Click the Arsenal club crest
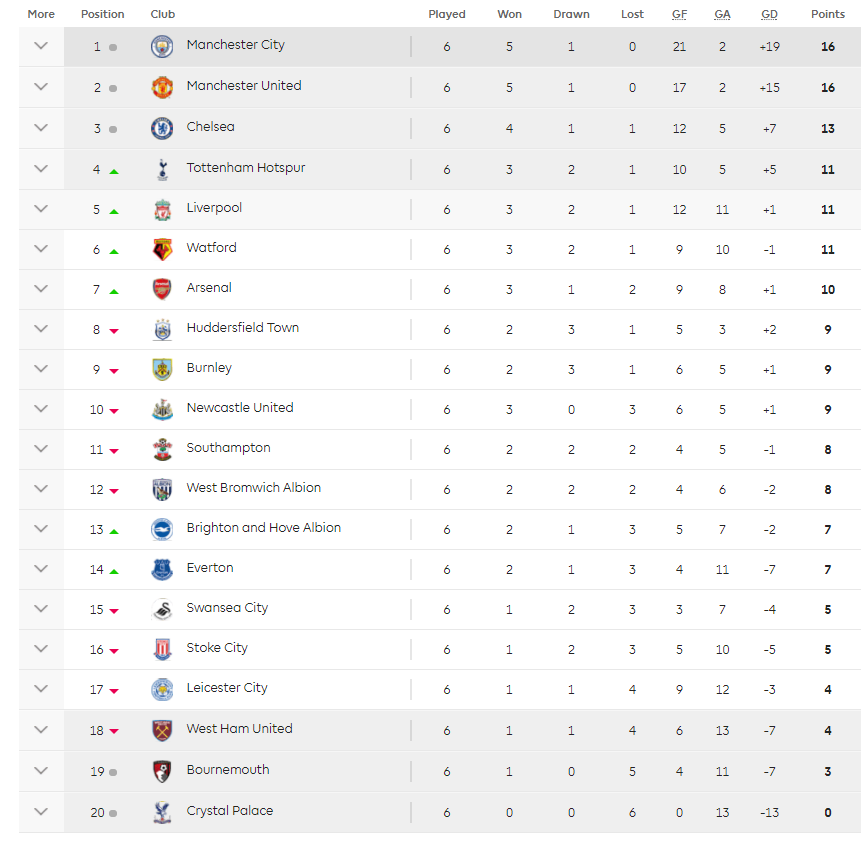The width and height of the screenshot is (861, 844). click(x=162, y=289)
